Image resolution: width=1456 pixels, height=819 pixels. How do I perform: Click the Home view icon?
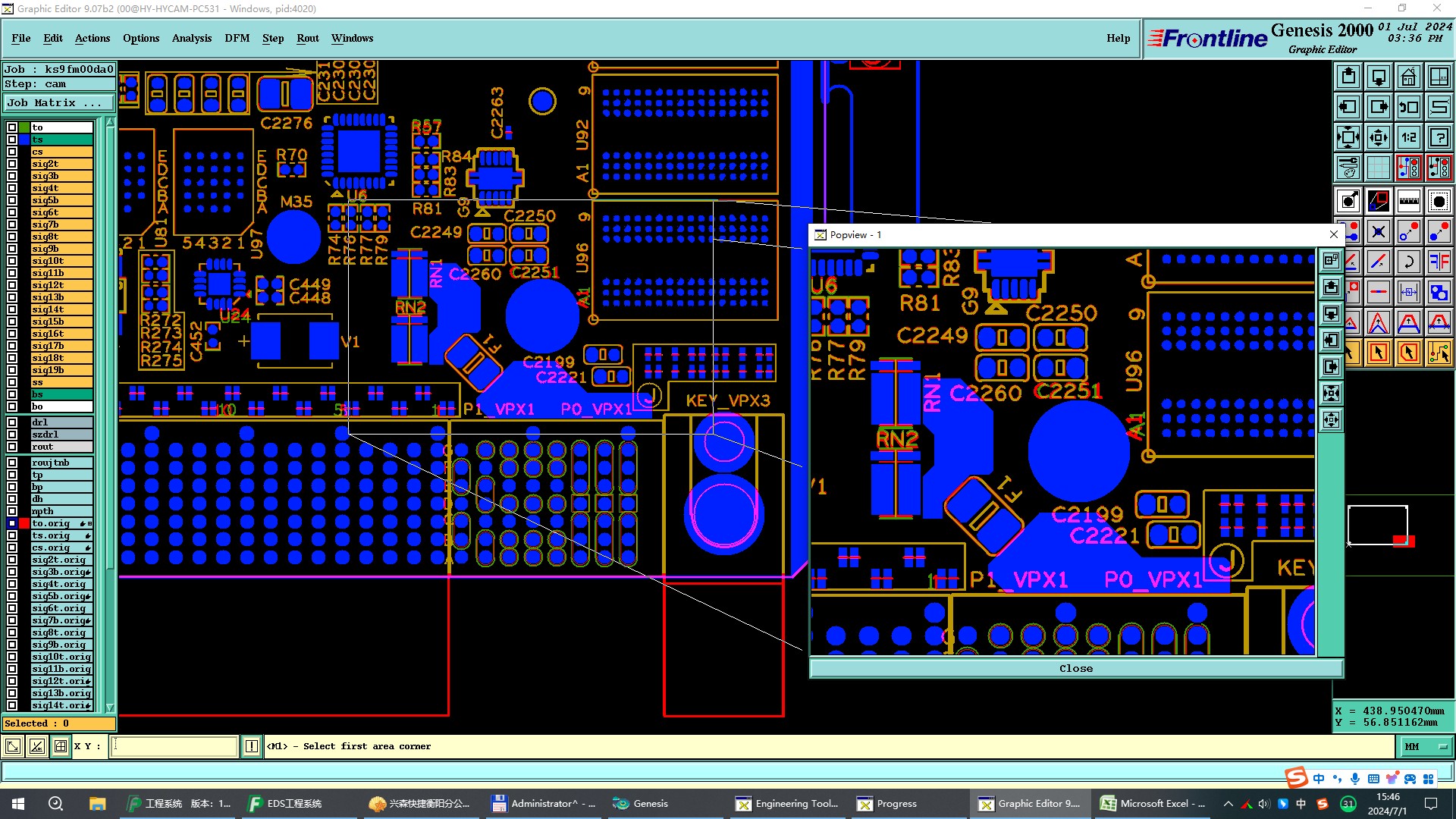1408,77
